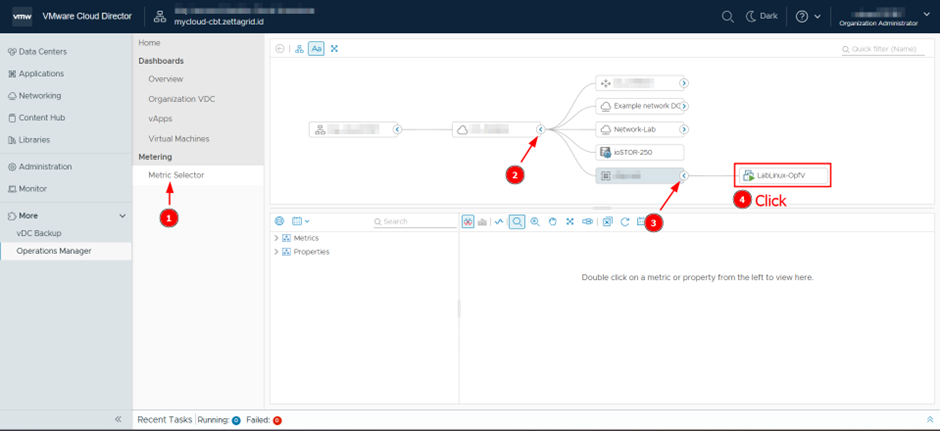The height and width of the screenshot is (431, 940).
Task: Click the Properties tree label
Action: [x=311, y=252]
